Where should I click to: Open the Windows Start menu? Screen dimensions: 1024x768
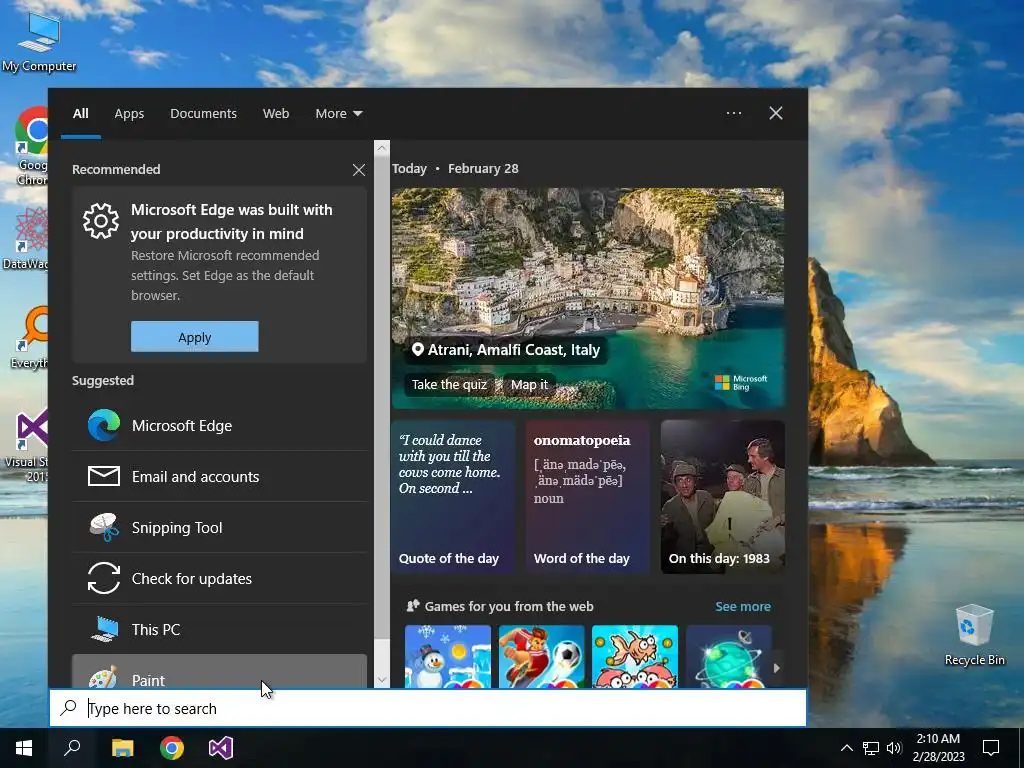click(24, 748)
